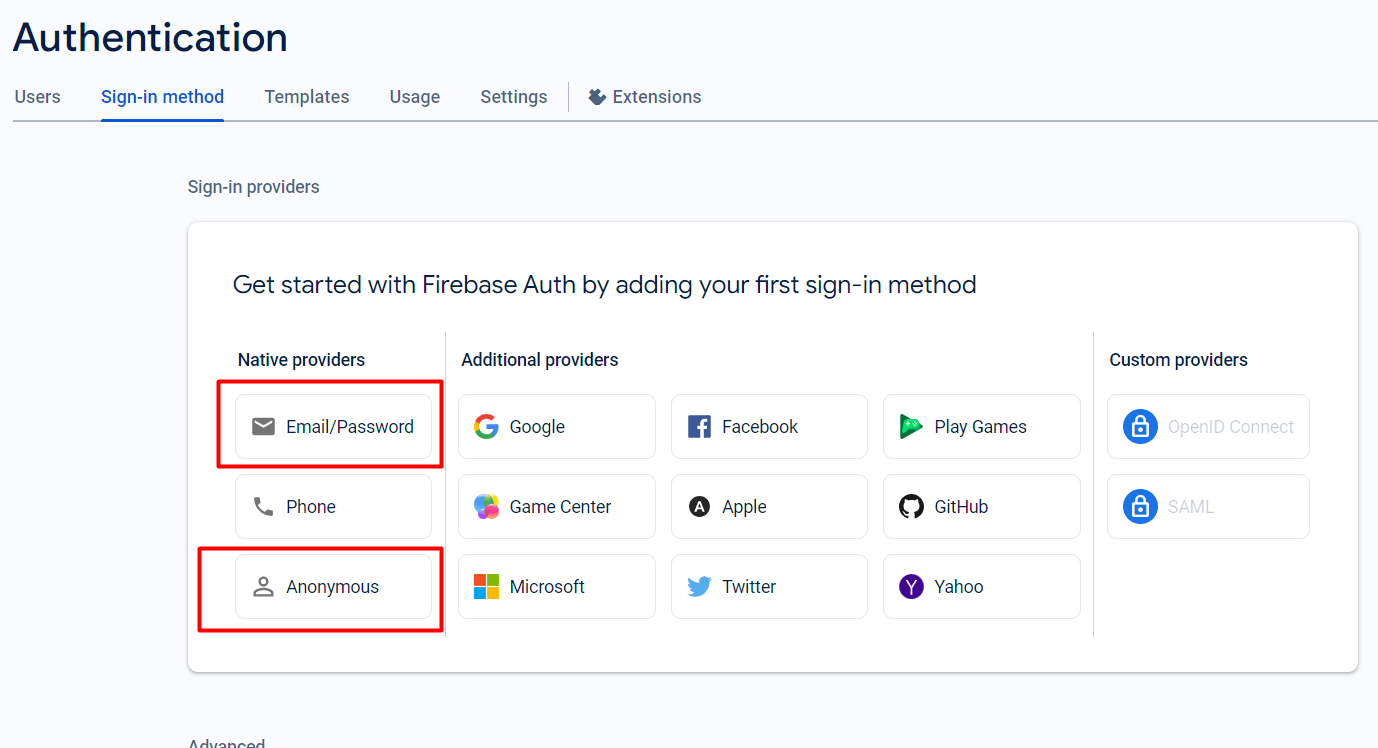Choose the Phone provider
This screenshot has width=1378, height=748.
click(333, 507)
